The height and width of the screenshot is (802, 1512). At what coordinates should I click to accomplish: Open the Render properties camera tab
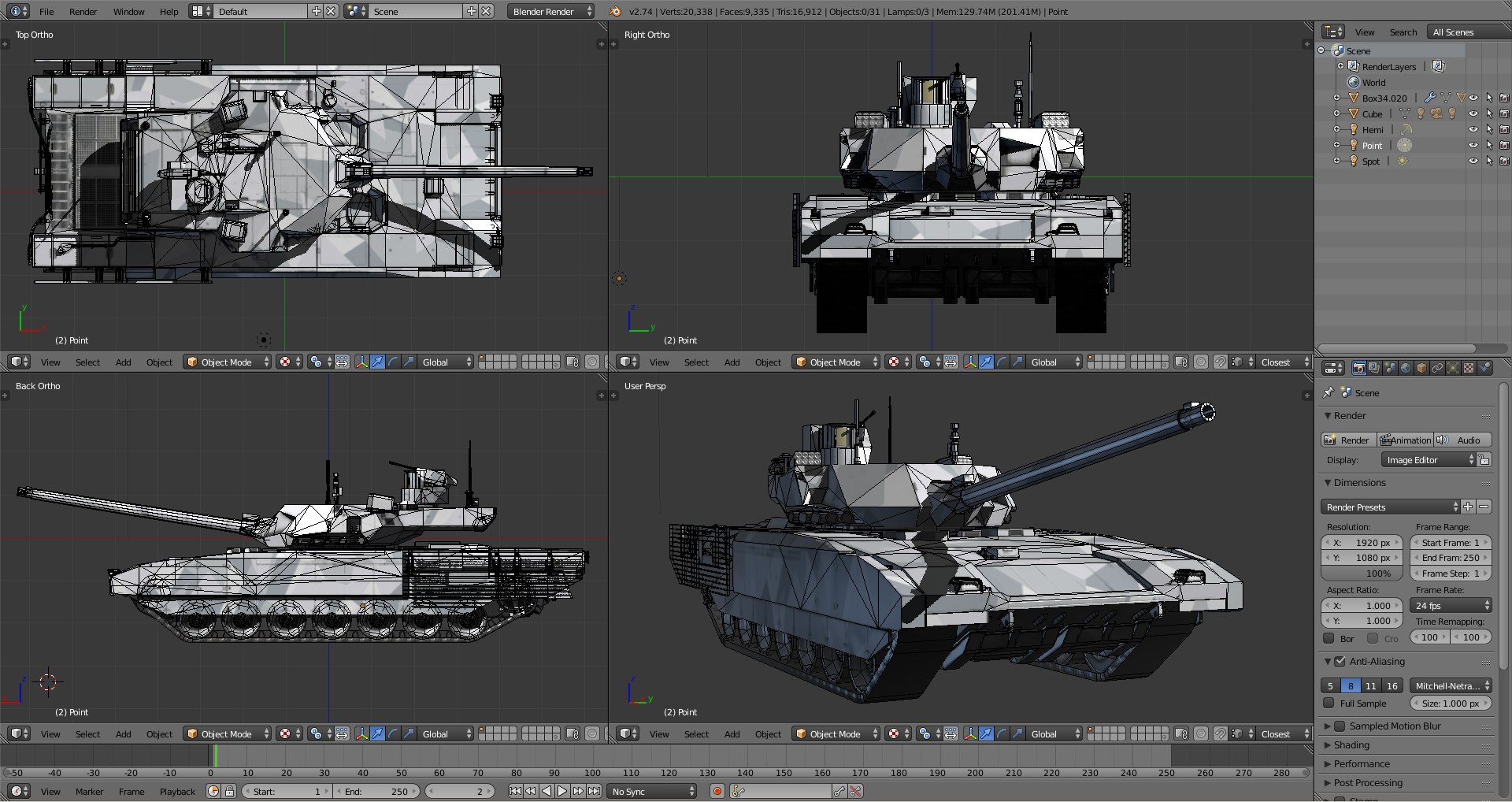[x=1358, y=368]
